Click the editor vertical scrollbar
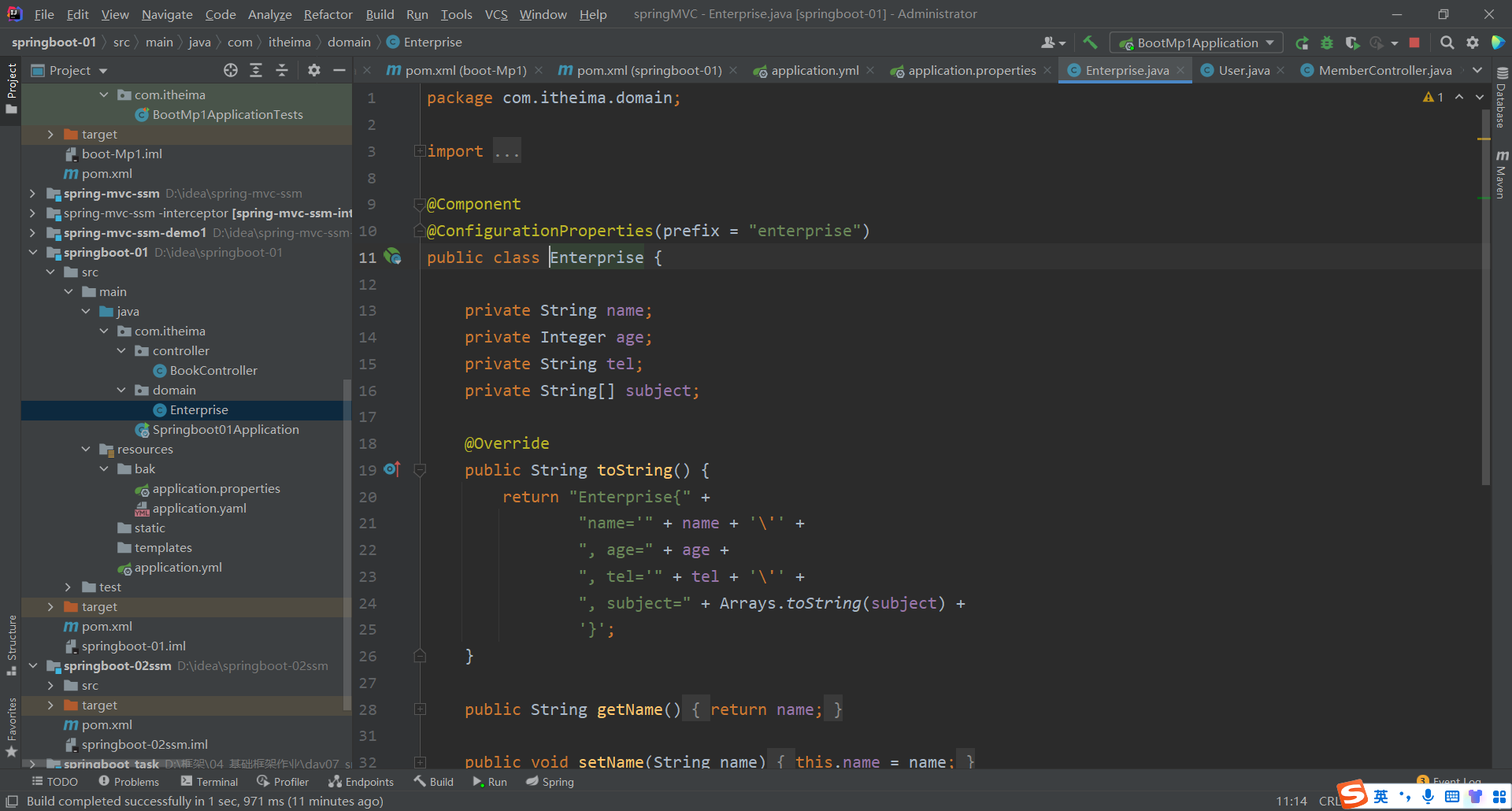 (1485, 299)
